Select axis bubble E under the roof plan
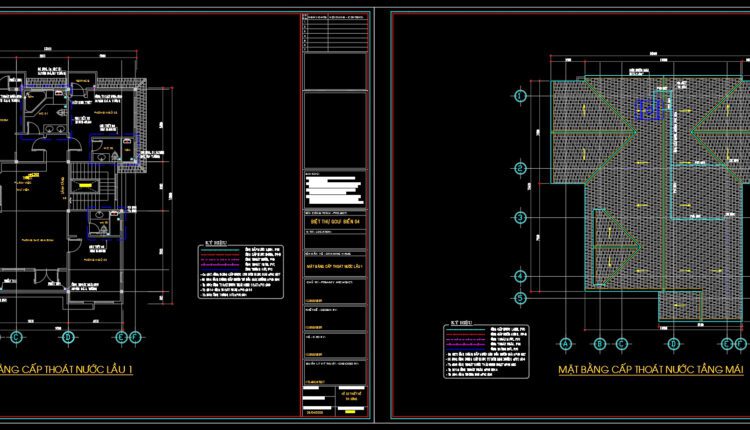This screenshot has width=750, height=430. (727, 344)
